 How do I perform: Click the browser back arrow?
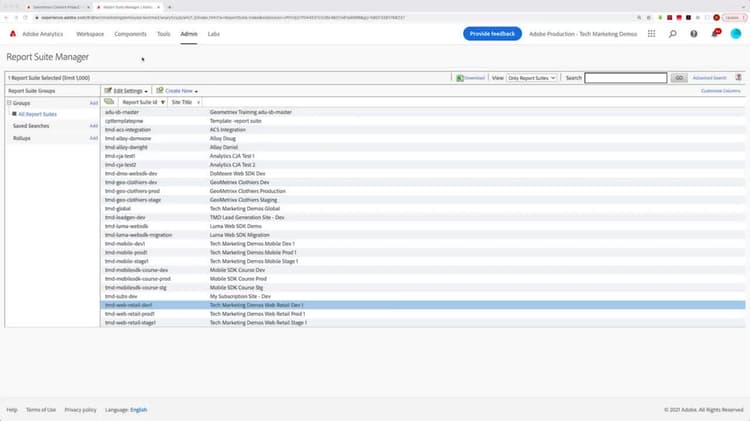(6, 18)
